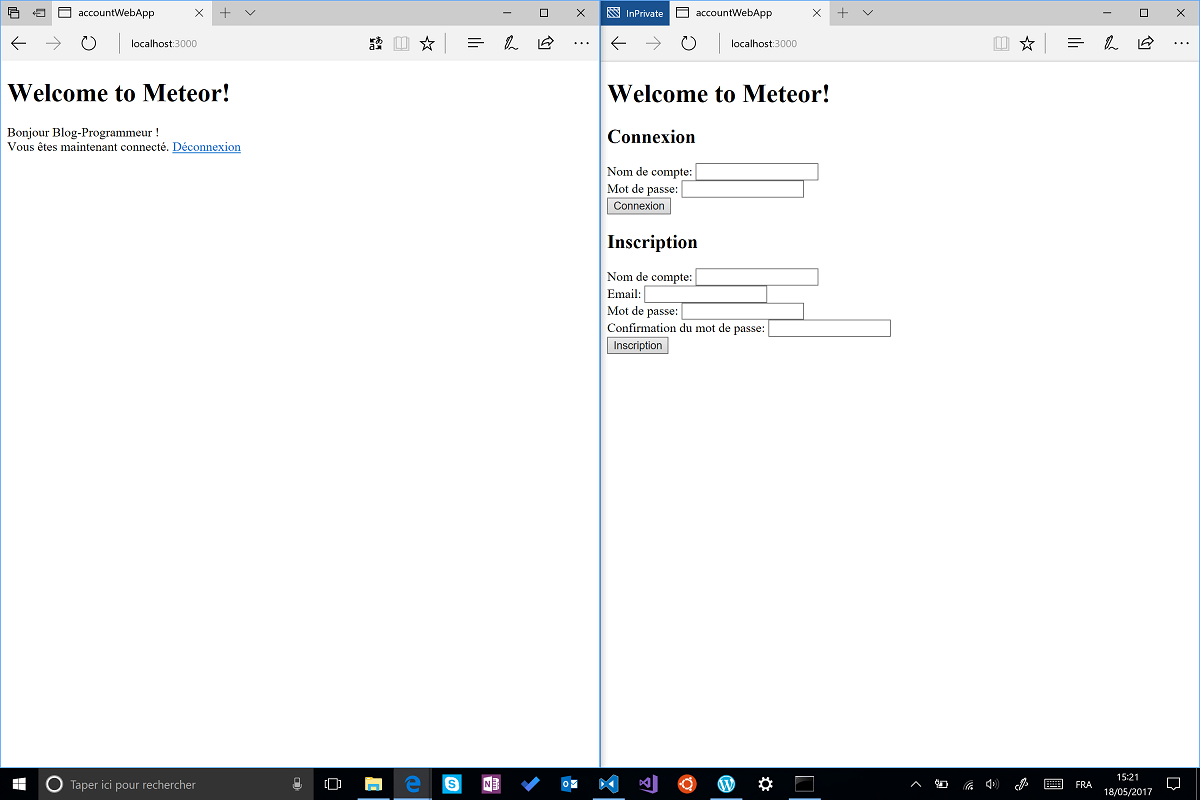Click the Share icon in left window
The image size is (1200, 800).
[x=546, y=43]
